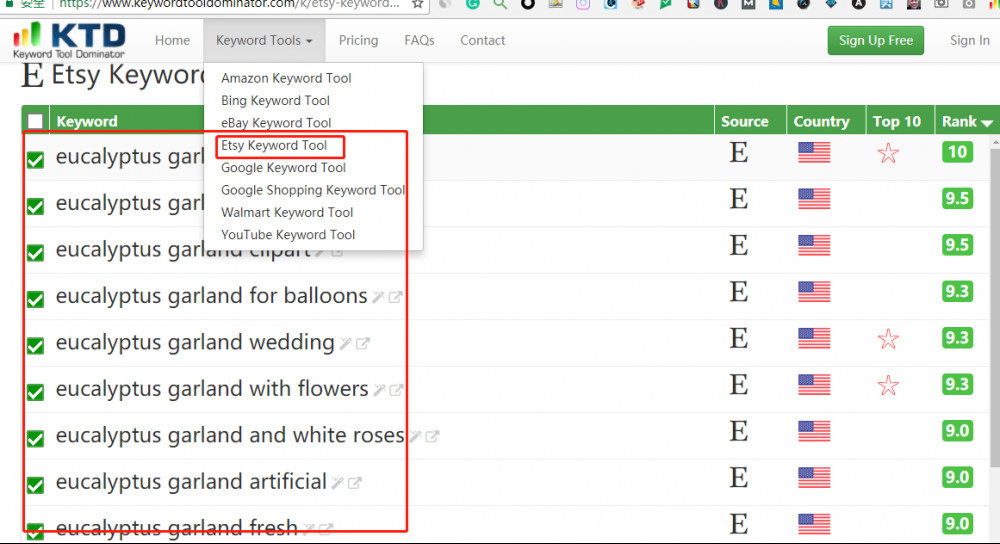Image resolution: width=1000 pixels, height=544 pixels.
Task: Click the Top 10 star for 'eucalyptus garland with flowers'
Action: point(888,385)
